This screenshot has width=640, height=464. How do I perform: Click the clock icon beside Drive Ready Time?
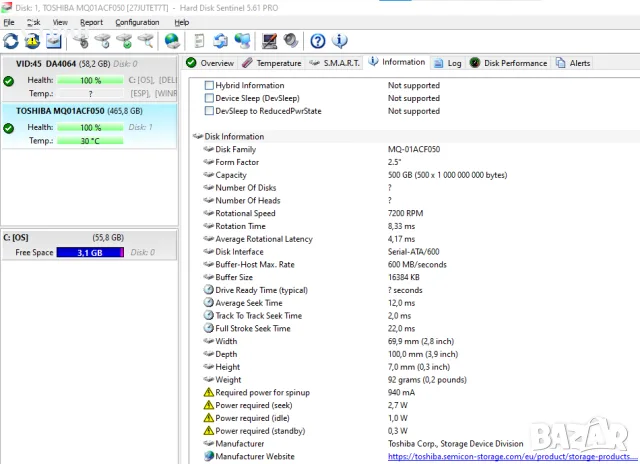click(x=209, y=290)
